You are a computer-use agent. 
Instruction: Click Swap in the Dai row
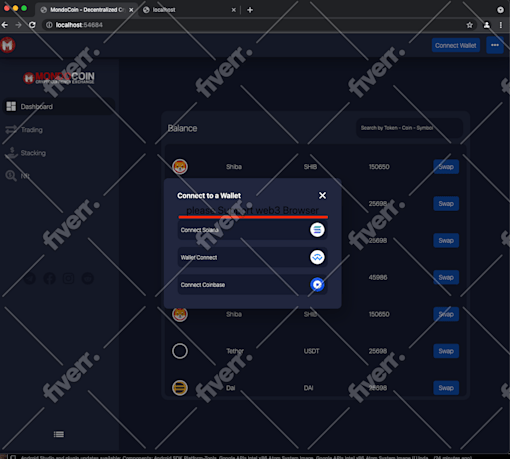(446, 388)
